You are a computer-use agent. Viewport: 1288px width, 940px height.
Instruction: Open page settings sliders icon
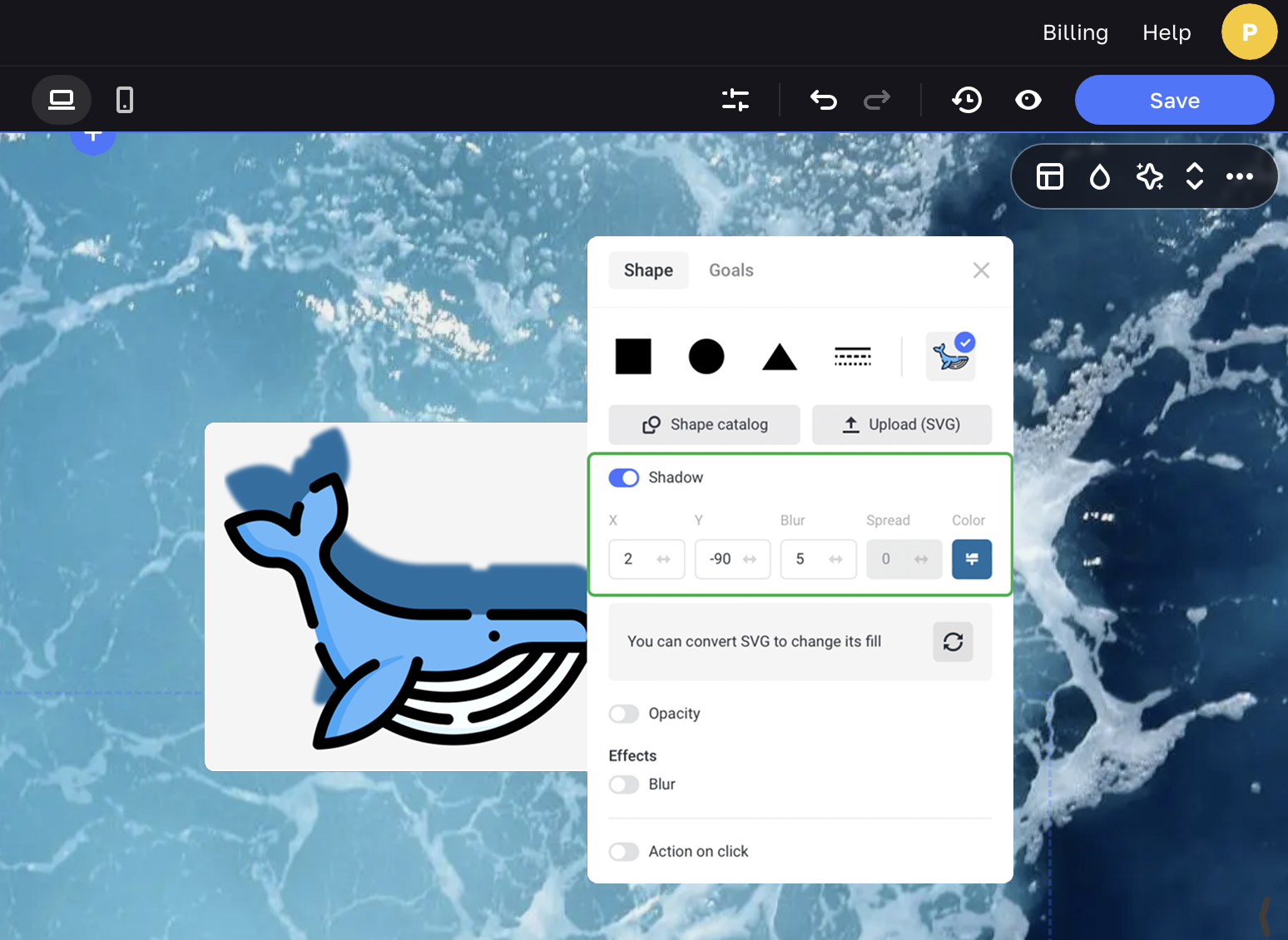point(736,100)
